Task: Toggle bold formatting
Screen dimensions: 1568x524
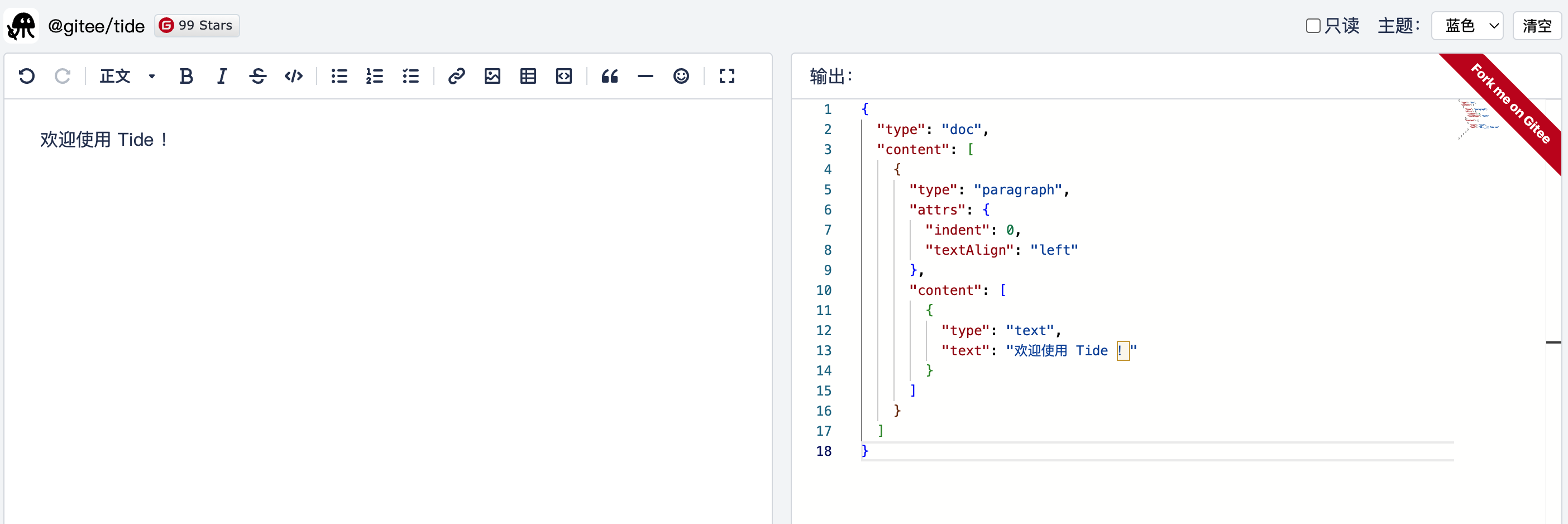Action: pyautogui.click(x=187, y=76)
